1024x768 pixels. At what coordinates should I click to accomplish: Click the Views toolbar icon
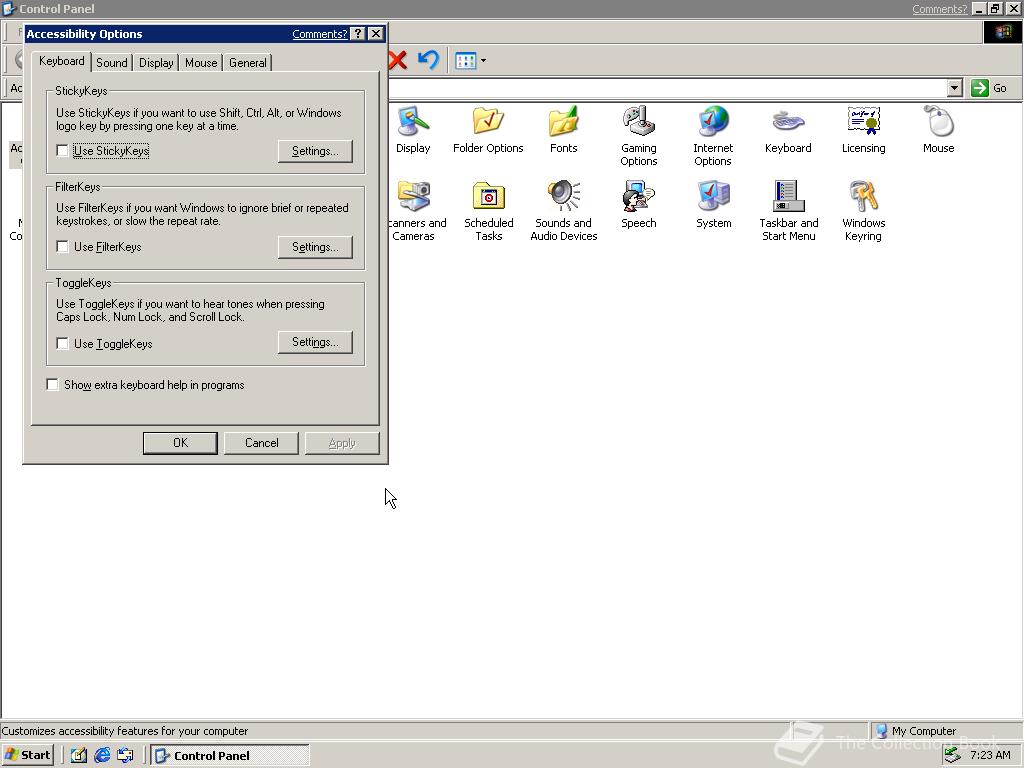466,61
